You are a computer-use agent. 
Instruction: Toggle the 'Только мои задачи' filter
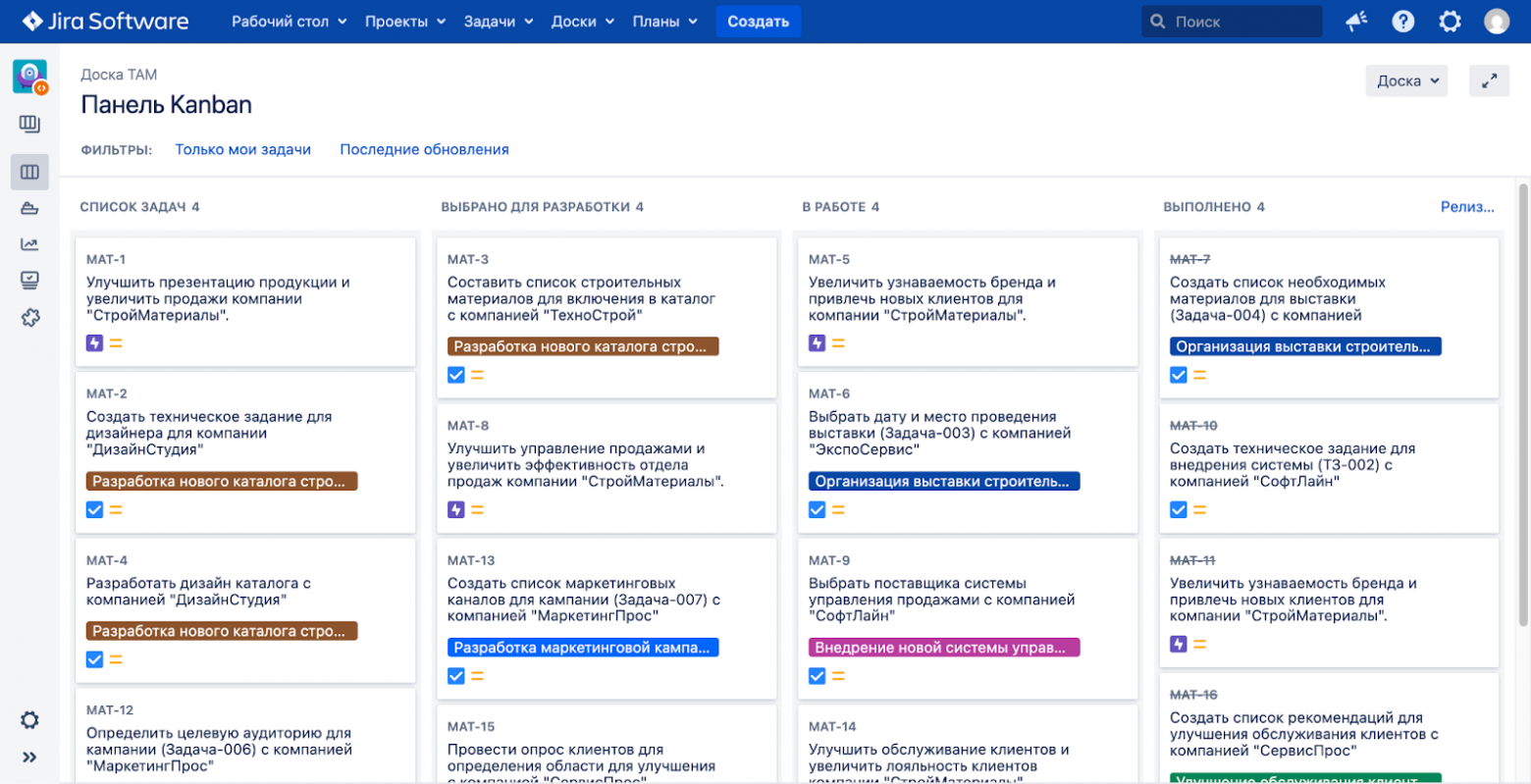tap(242, 148)
